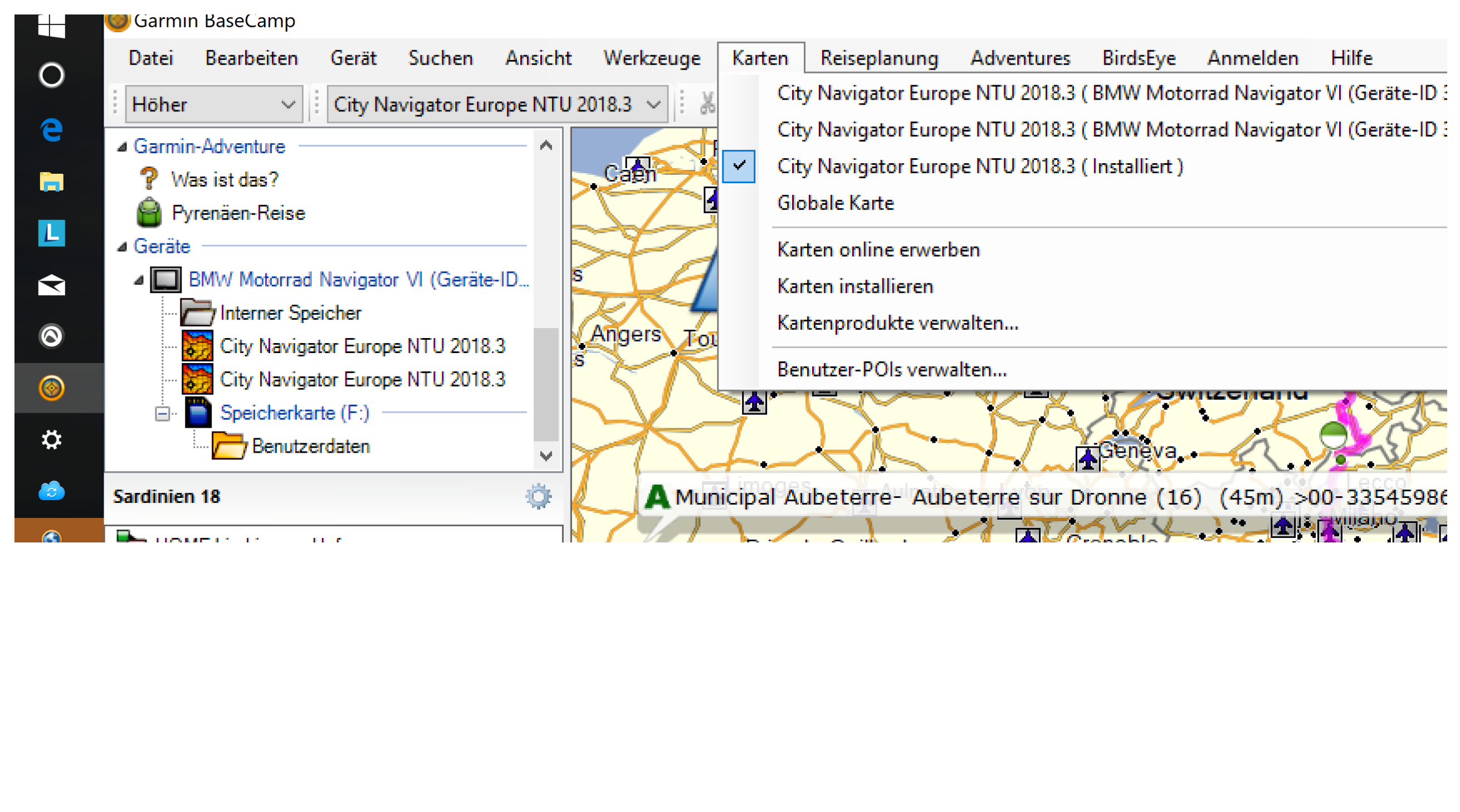This screenshot has height=812, width=1460.
Task: Click the Geräte section header
Action: tap(162, 247)
